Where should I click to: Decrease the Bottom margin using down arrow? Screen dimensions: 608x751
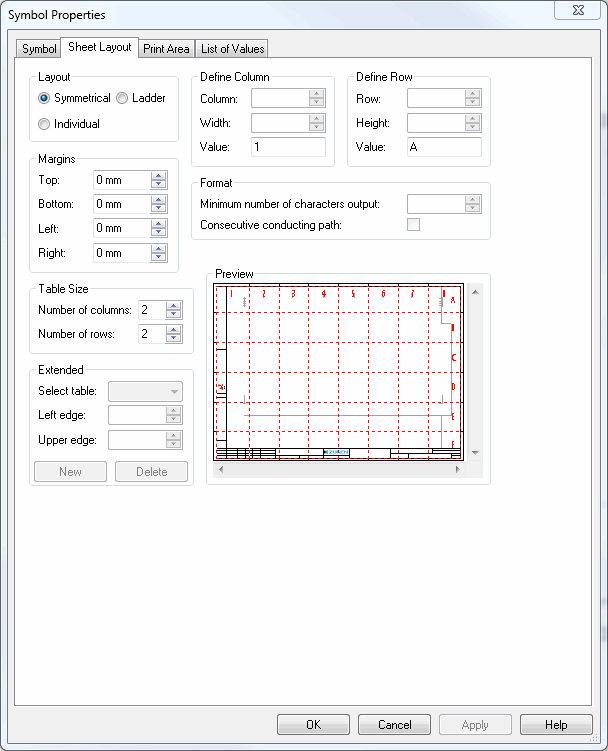pyautogui.click(x=159, y=208)
